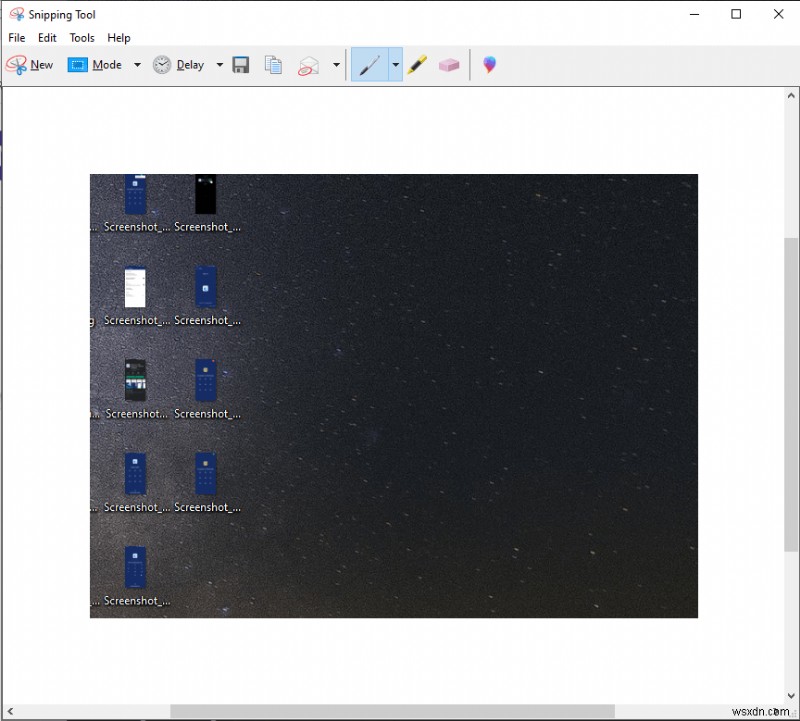The width and height of the screenshot is (800, 721).
Task: Select the Eraser tool
Action: (x=449, y=64)
